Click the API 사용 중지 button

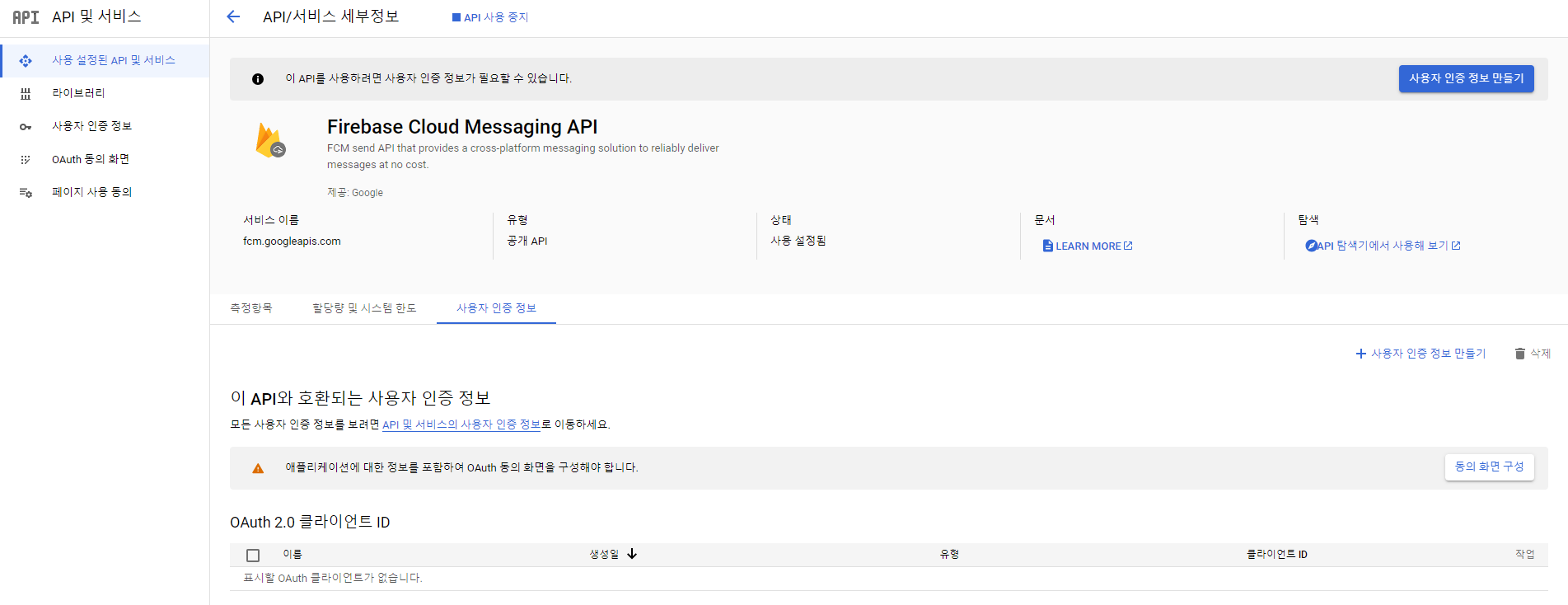490,17
